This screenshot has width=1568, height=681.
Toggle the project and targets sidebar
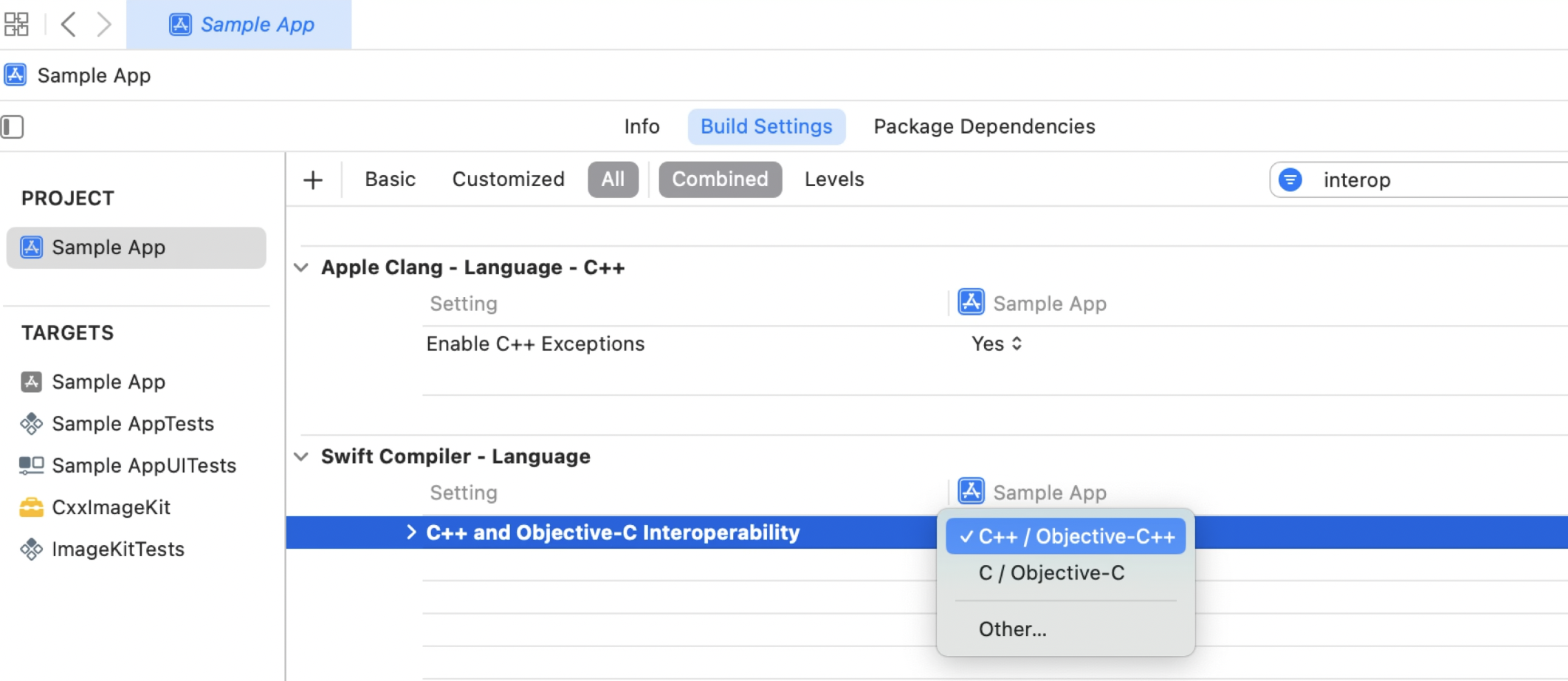pyautogui.click(x=13, y=126)
